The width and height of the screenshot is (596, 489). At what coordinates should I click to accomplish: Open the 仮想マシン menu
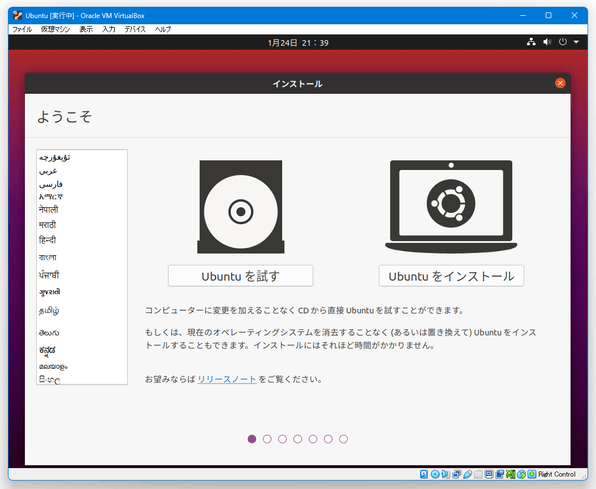click(x=55, y=29)
